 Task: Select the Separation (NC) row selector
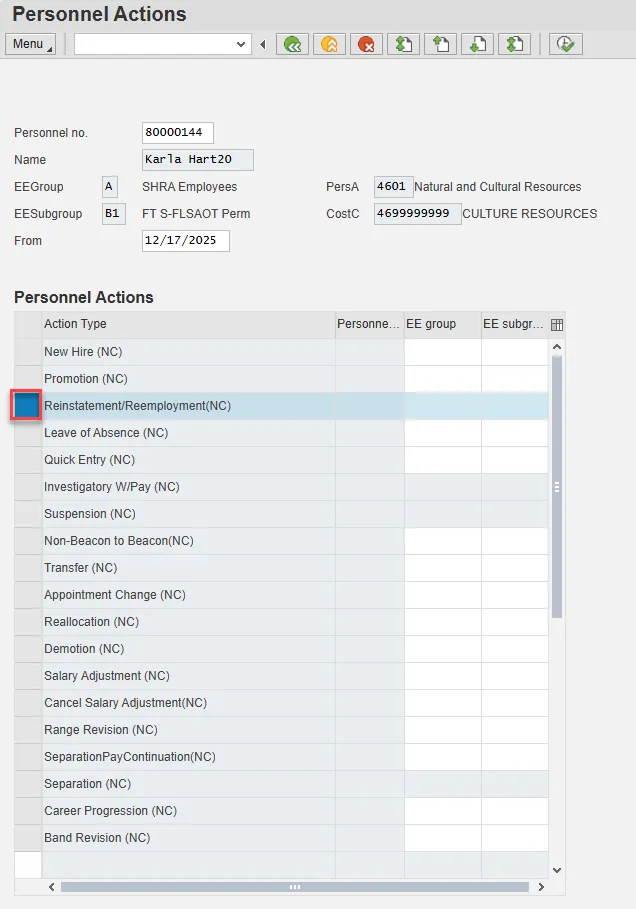pyautogui.click(x=28, y=784)
